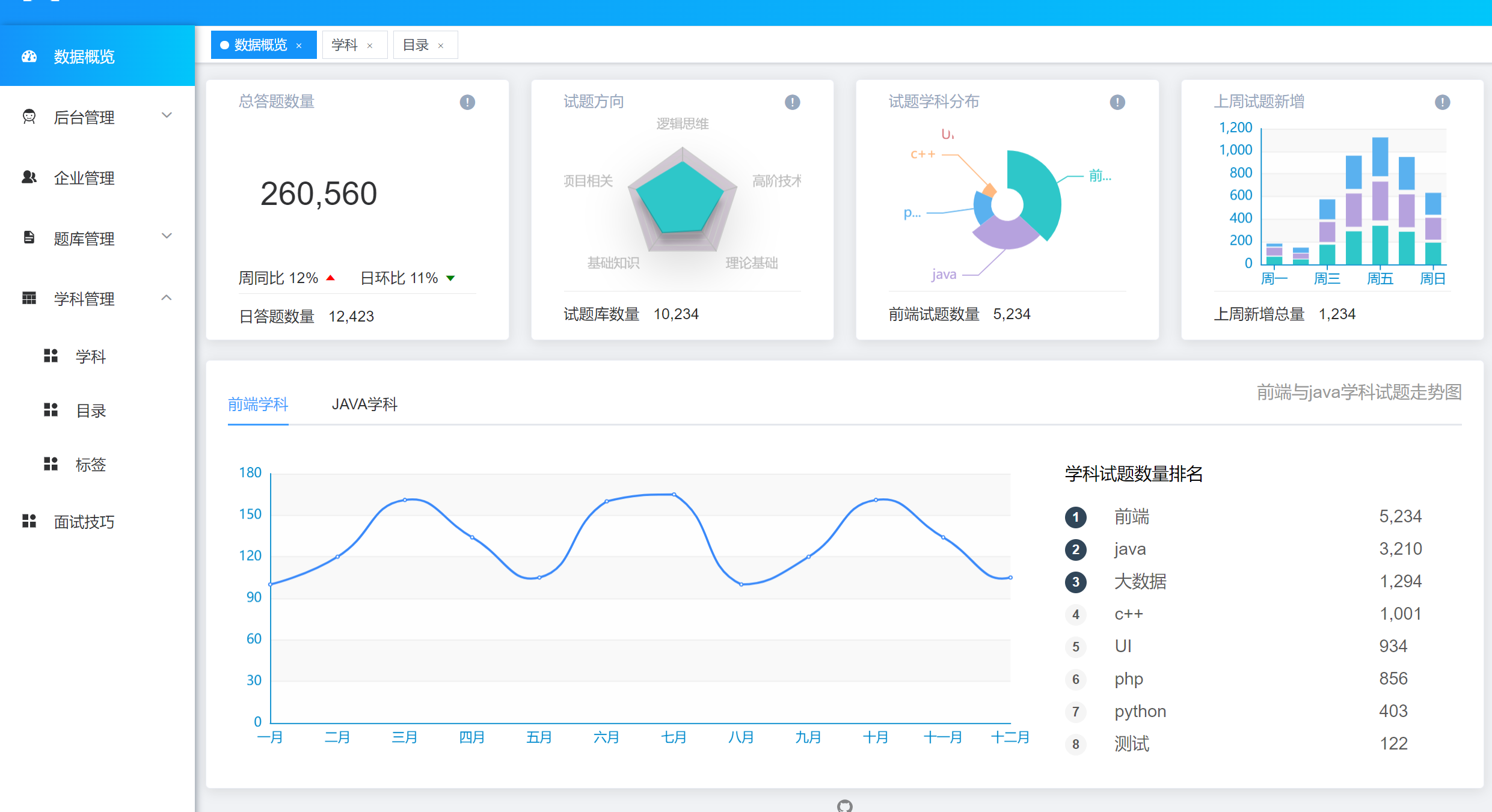The height and width of the screenshot is (812, 1492).
Task: Expand the 题库管理 chevron
Action: click(x=167, y=236)
